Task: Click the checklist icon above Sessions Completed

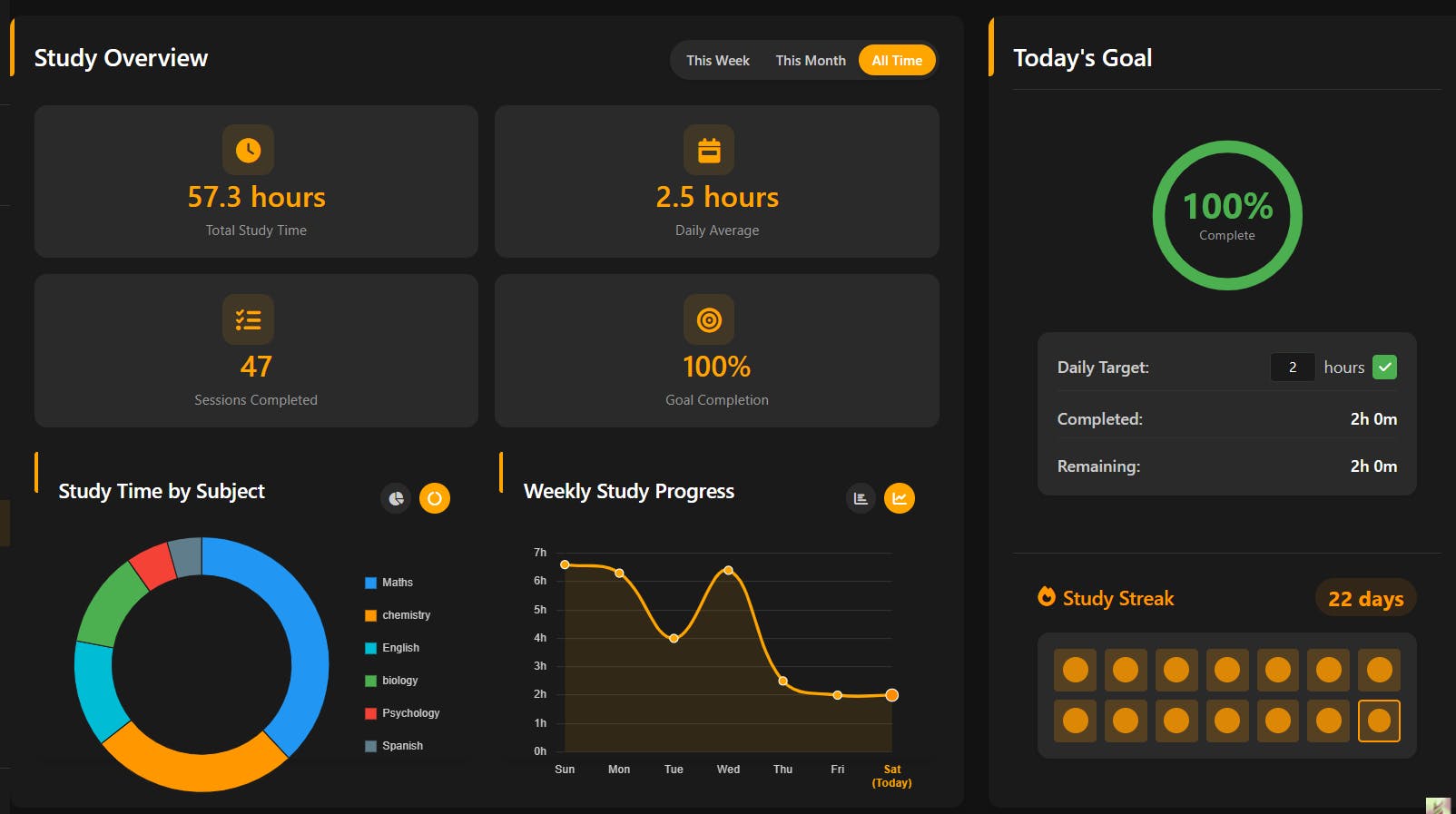Action: 248,319
